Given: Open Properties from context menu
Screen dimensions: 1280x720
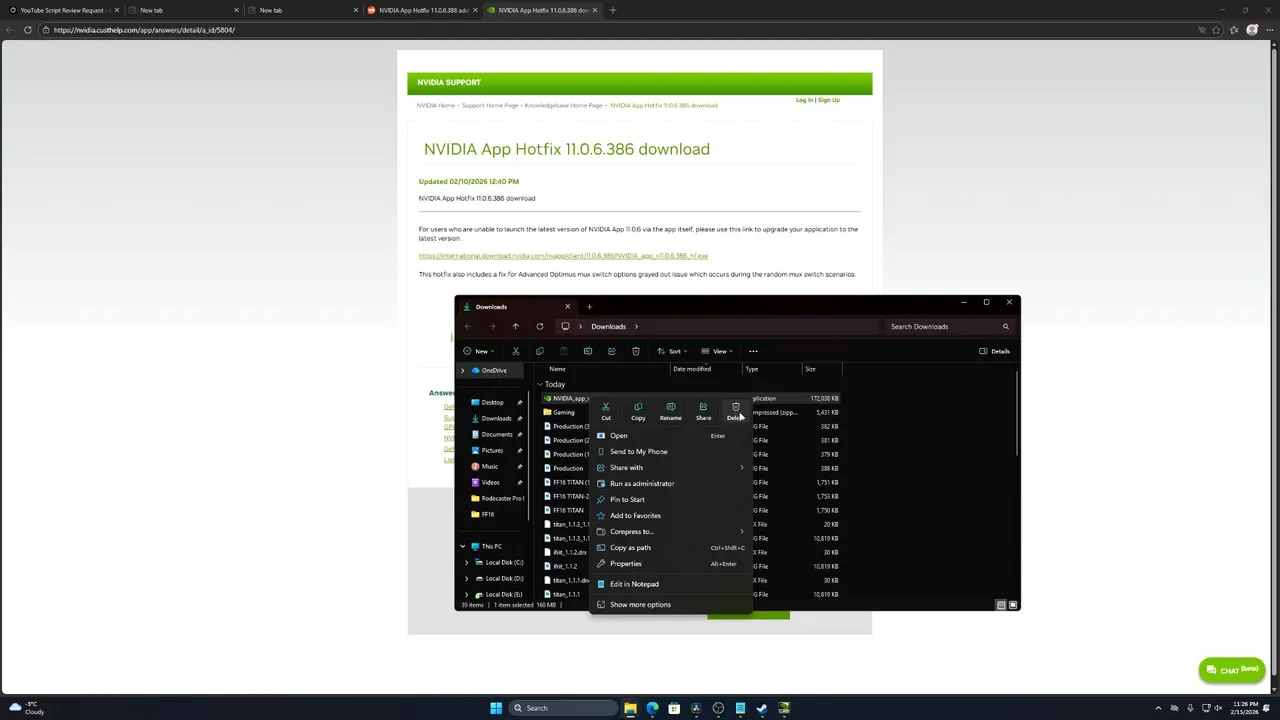Looking at the screenshot, I should 670,564.
